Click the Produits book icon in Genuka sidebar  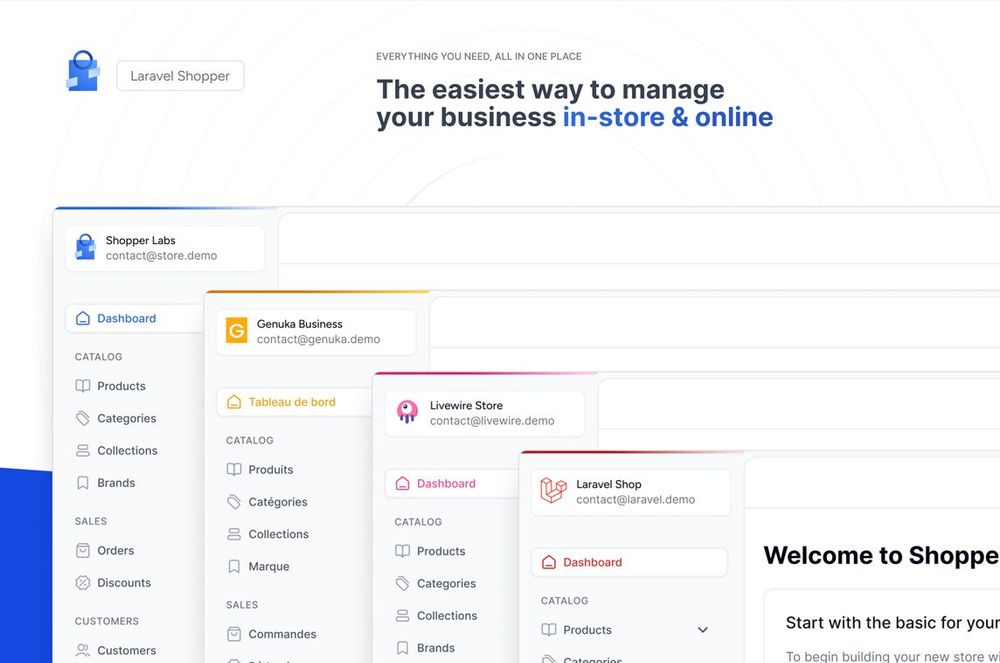point(234,470)
